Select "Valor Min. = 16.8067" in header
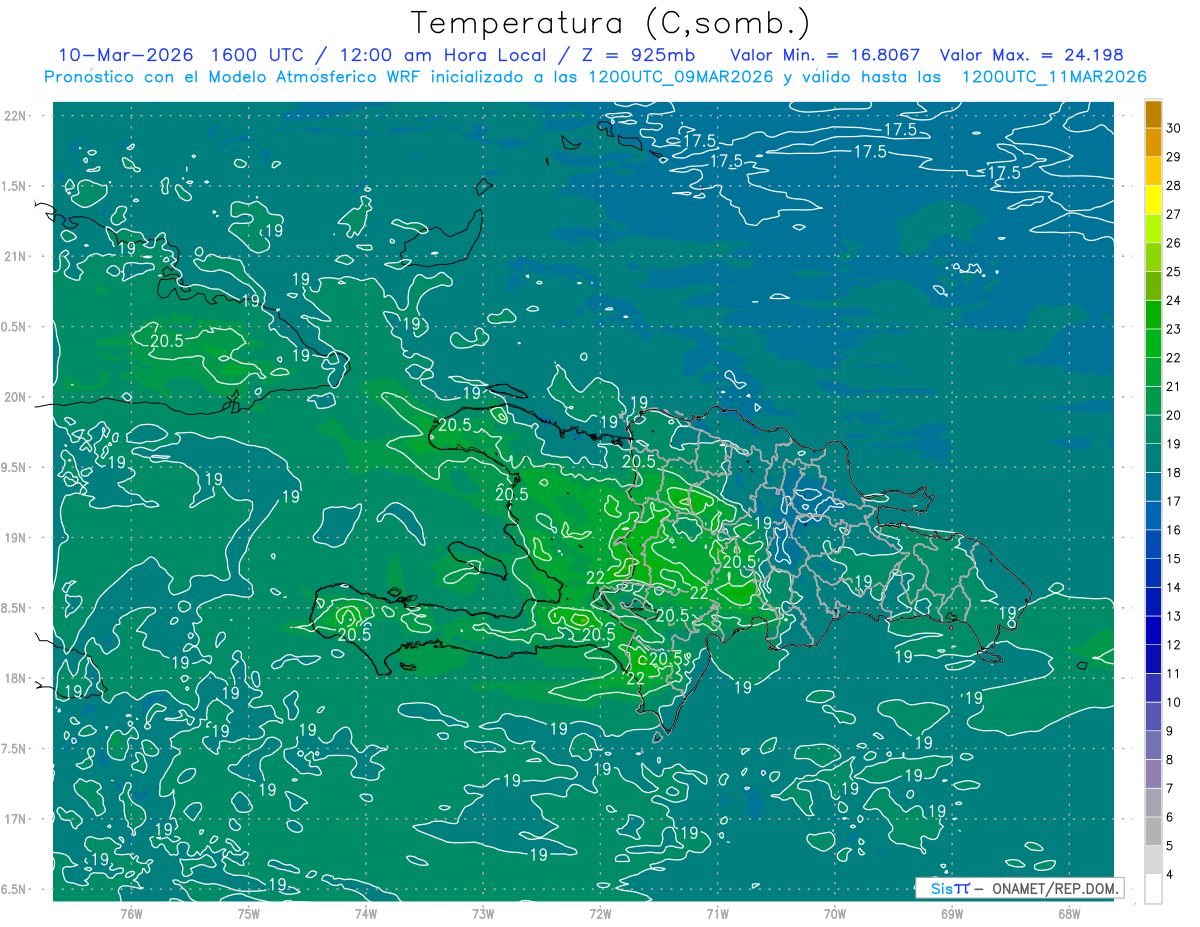The width and height of the screenshot is (1200, 927). (x=825, y=55)
